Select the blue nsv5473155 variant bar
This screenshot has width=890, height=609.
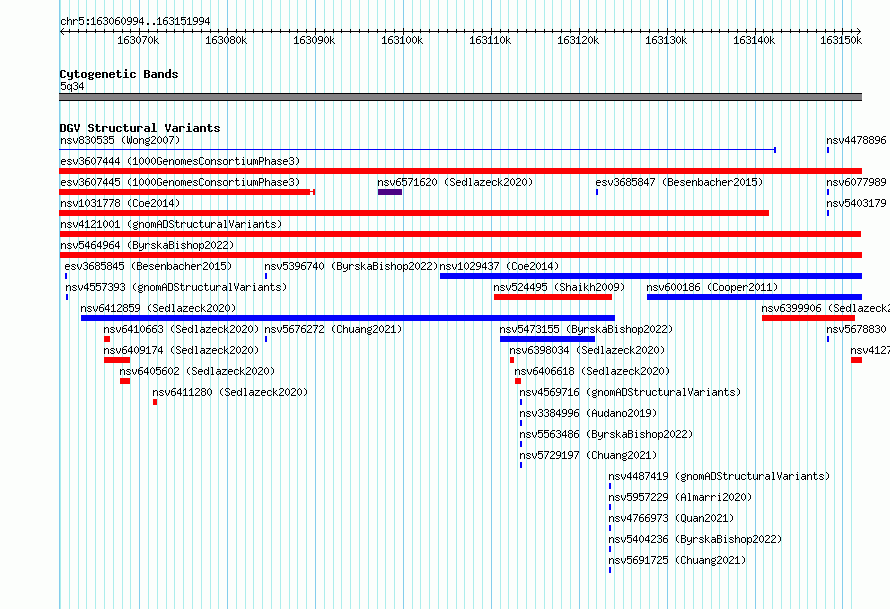click(547, 339)
